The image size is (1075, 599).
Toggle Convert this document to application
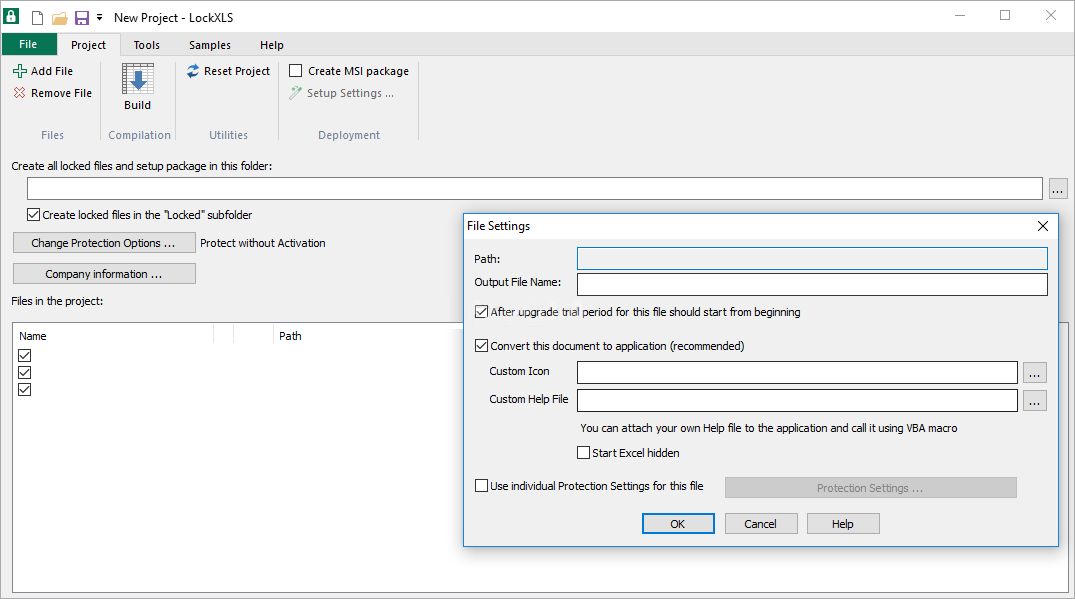[481, 345]
